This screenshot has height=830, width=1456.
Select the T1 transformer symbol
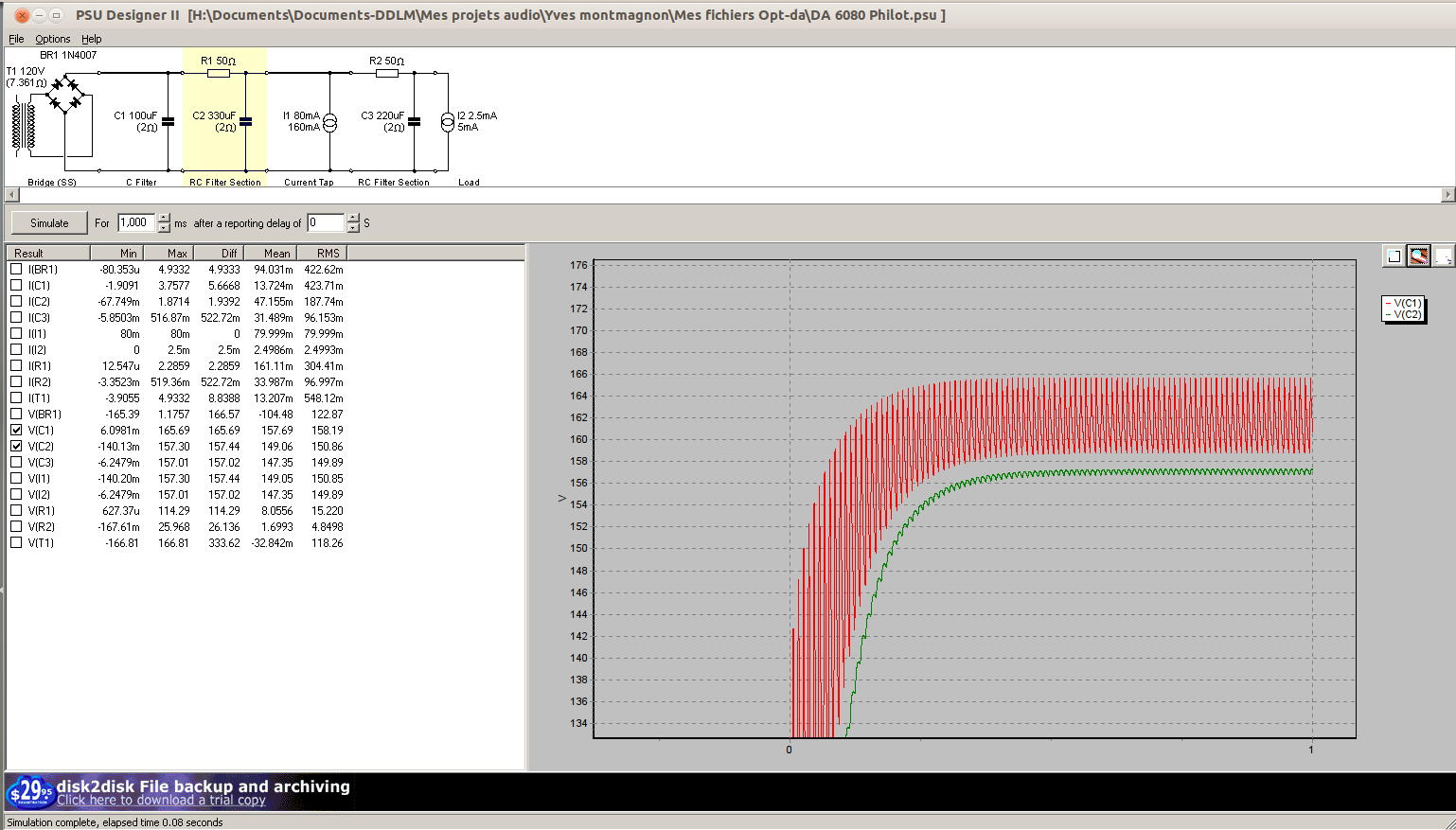coord(24,127)
